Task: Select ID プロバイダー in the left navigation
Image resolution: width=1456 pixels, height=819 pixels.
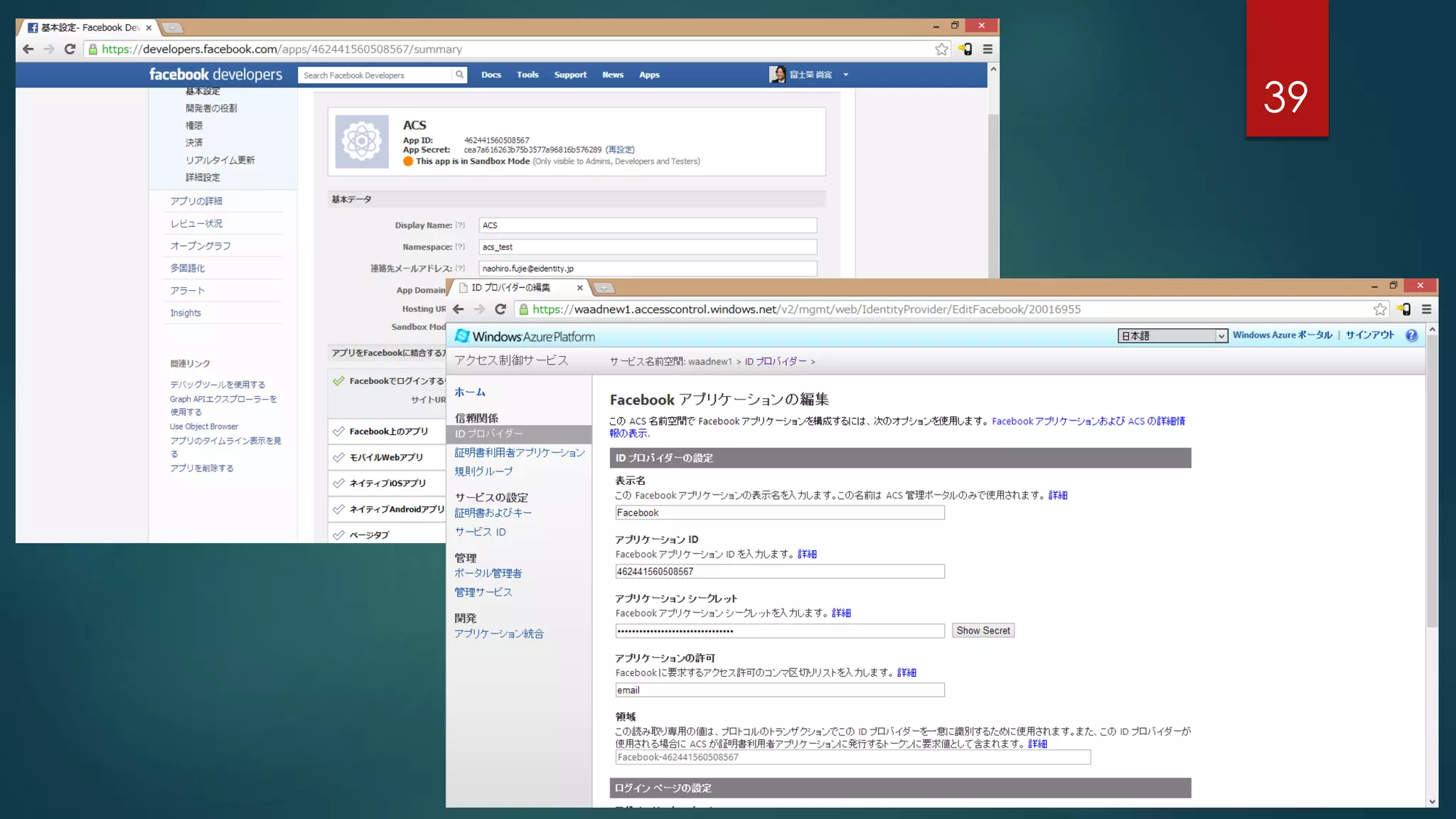Action: [489, 434]
